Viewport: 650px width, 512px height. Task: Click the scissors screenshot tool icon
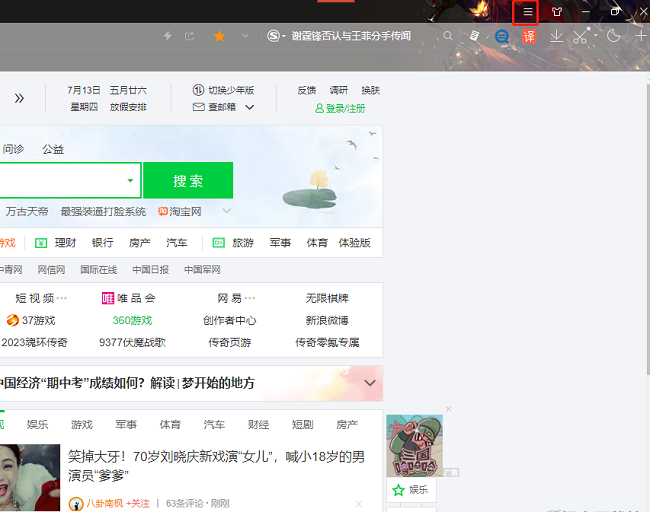point(580,36)
